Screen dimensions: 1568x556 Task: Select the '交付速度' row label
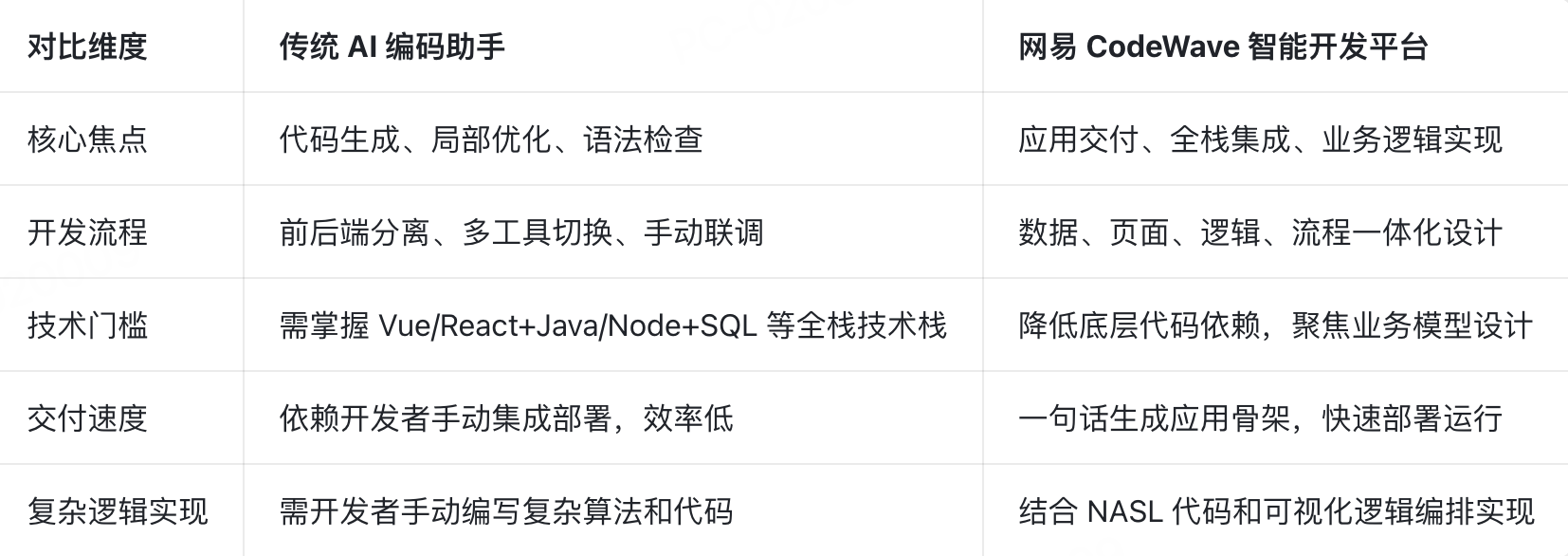87,418
